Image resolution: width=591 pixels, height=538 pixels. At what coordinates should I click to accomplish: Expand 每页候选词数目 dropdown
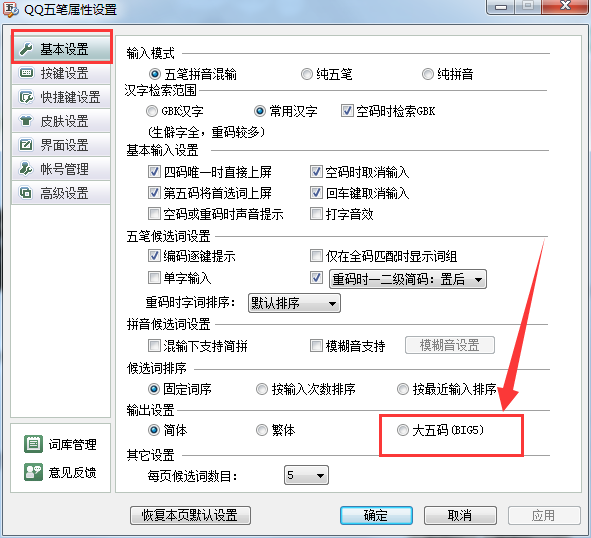(x=306, y=475)
